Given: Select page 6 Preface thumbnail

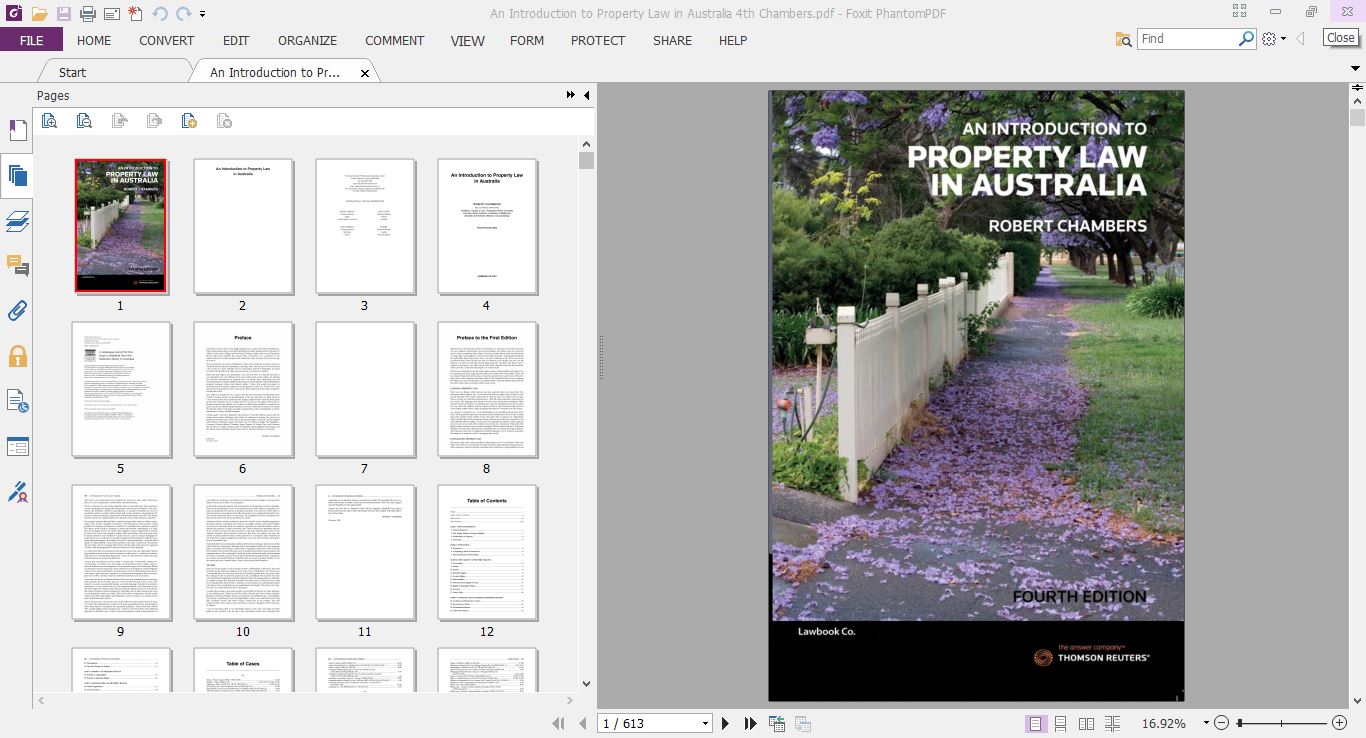Looking at the screenshot, I should 243,389.
